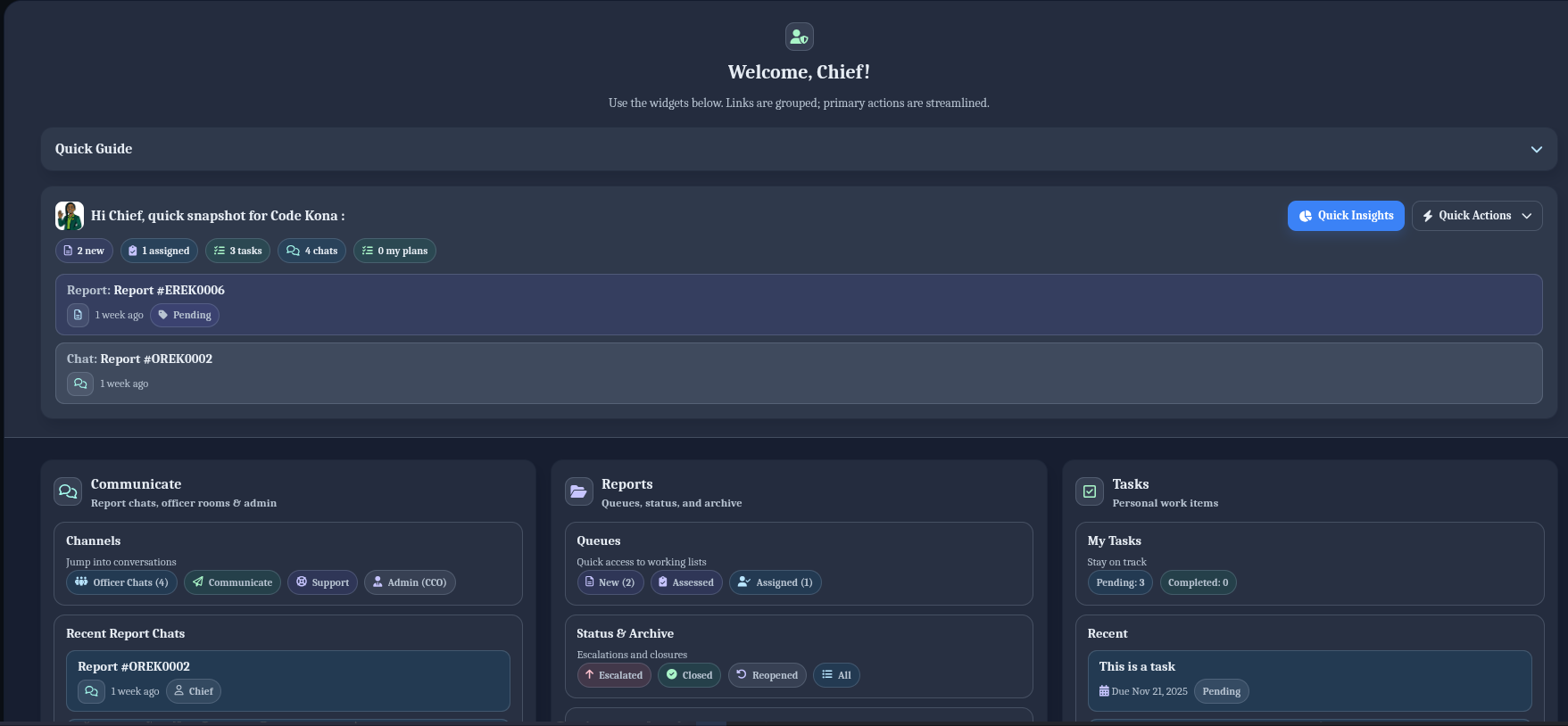The height and width of the screenshot is (726, 1568).
Task: Filter tasks by Pending: 3
Action: pos(1119,582)
